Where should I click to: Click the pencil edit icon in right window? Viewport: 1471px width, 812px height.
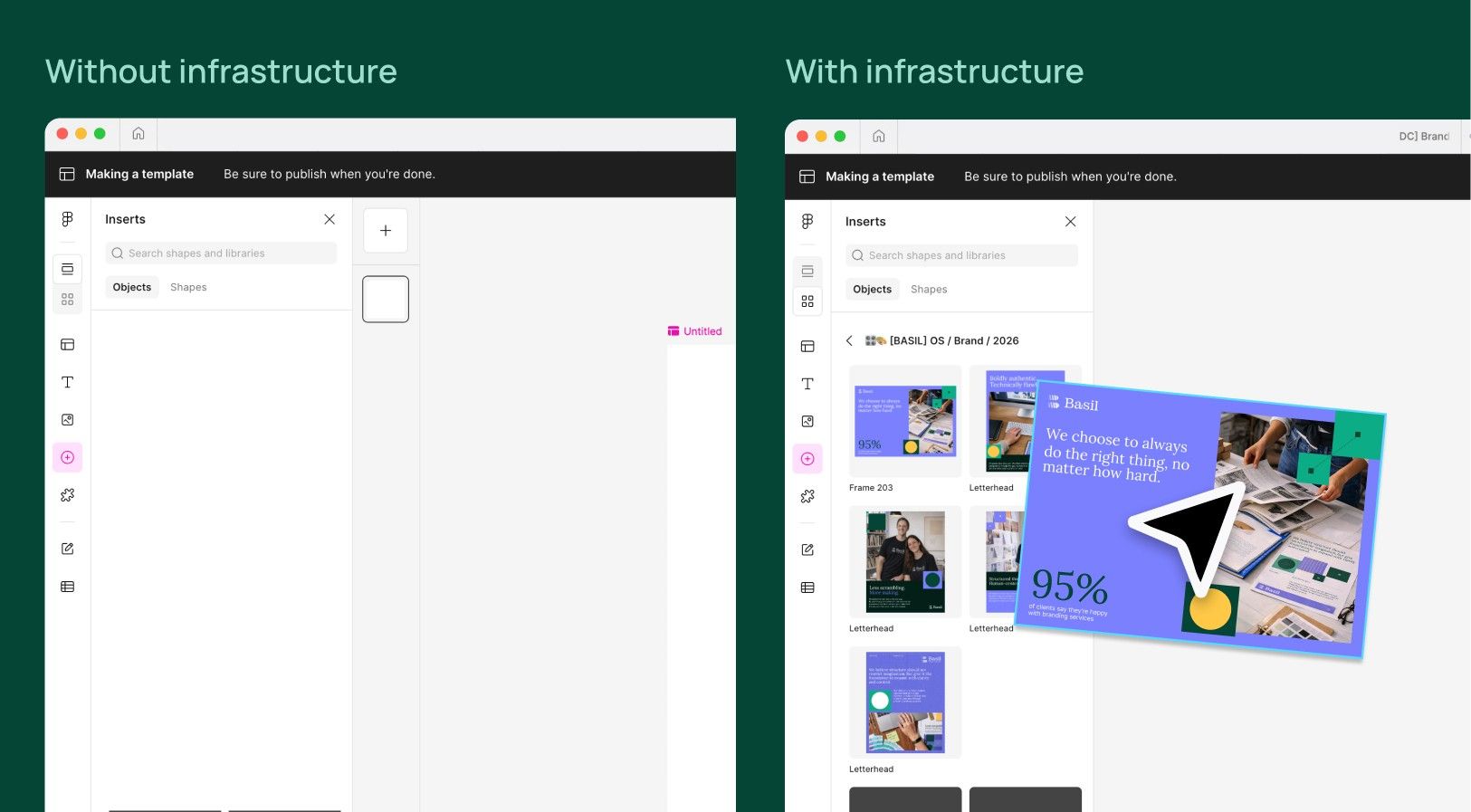click(807, 549)
